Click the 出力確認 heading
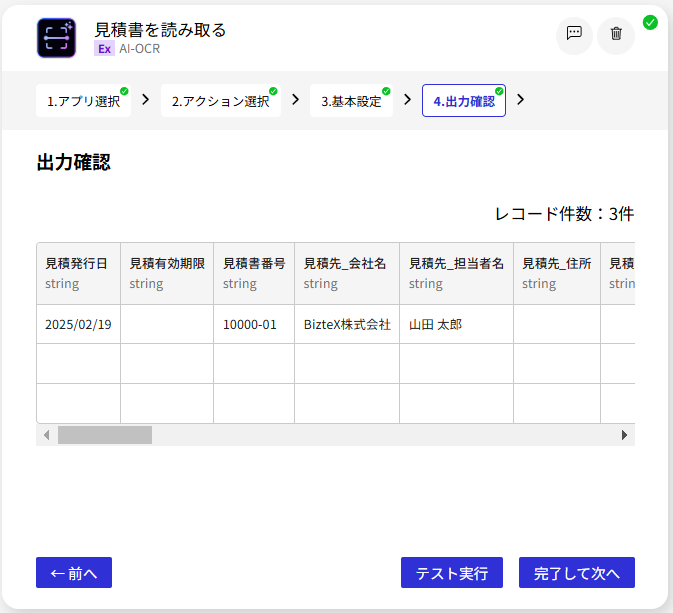The height and width of the screenshot is (613, 673). [73, 162]
